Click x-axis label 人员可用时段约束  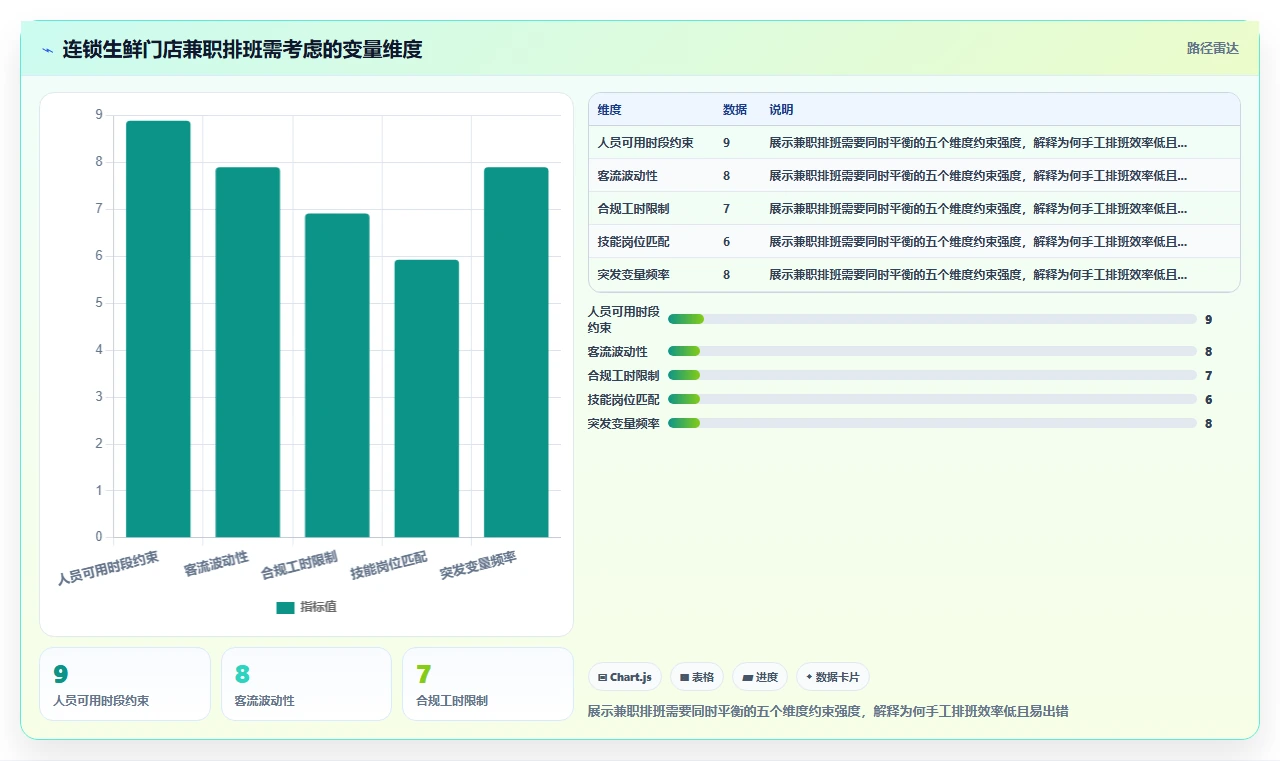coord(108,567)
